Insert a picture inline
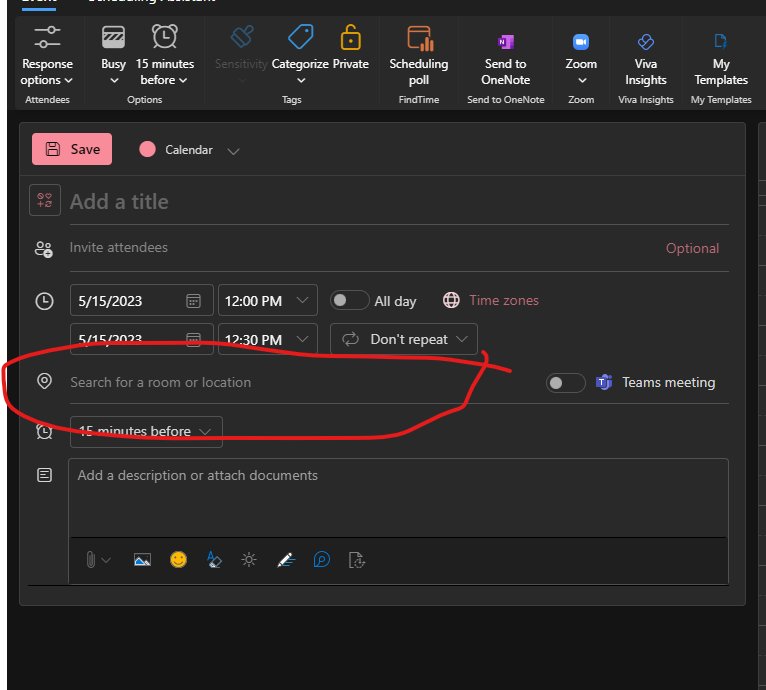The image size is (766, 690). tap(142, 560)
